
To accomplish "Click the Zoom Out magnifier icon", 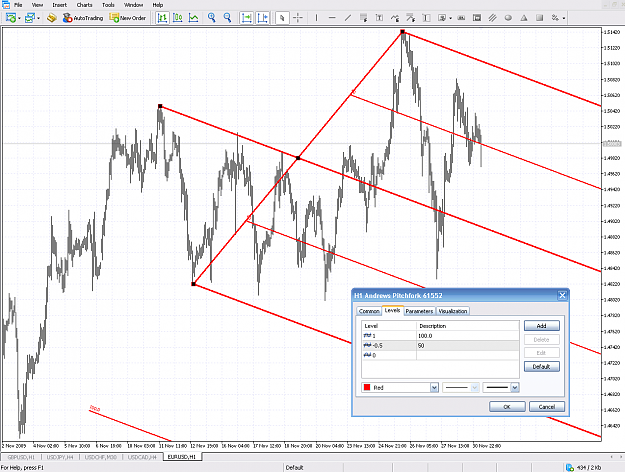I will pyautogui.click(x=227, y=18).
